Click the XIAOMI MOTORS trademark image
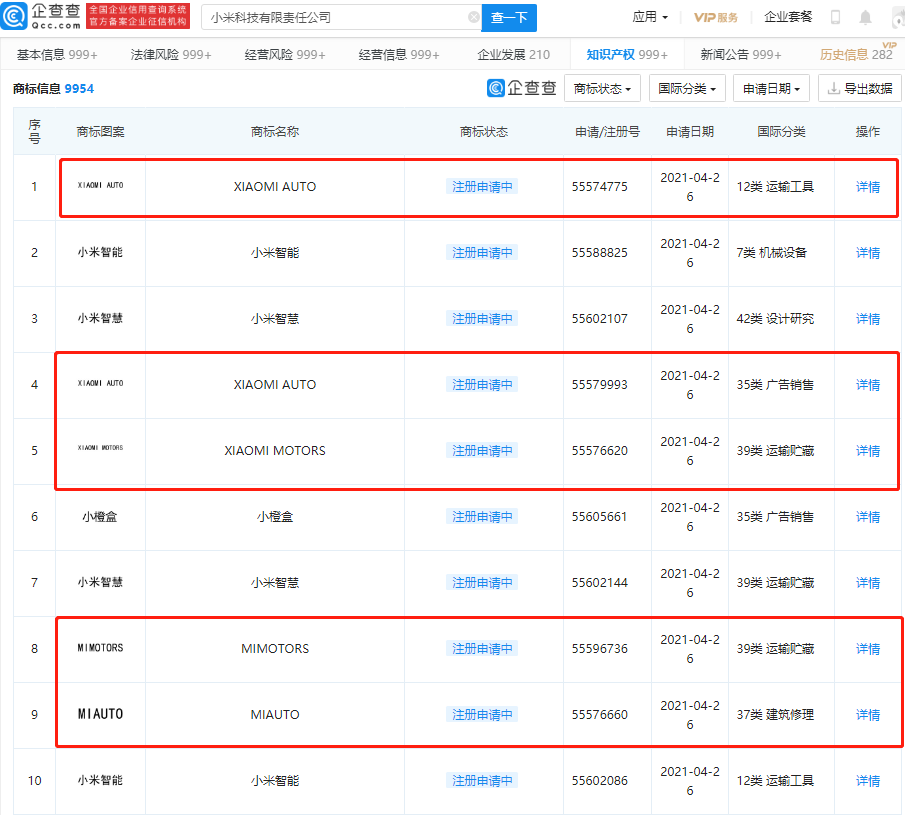 pos(100,448)
